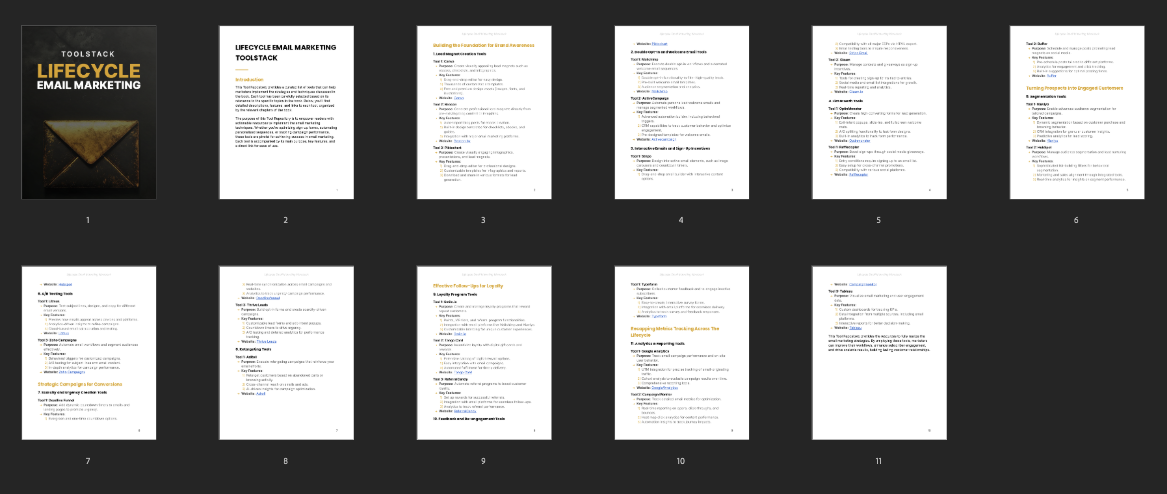Viewport: 1167px width, 494px height.
Task: Open page 3 titled Building the Foundation
Action: click(483, 111)
